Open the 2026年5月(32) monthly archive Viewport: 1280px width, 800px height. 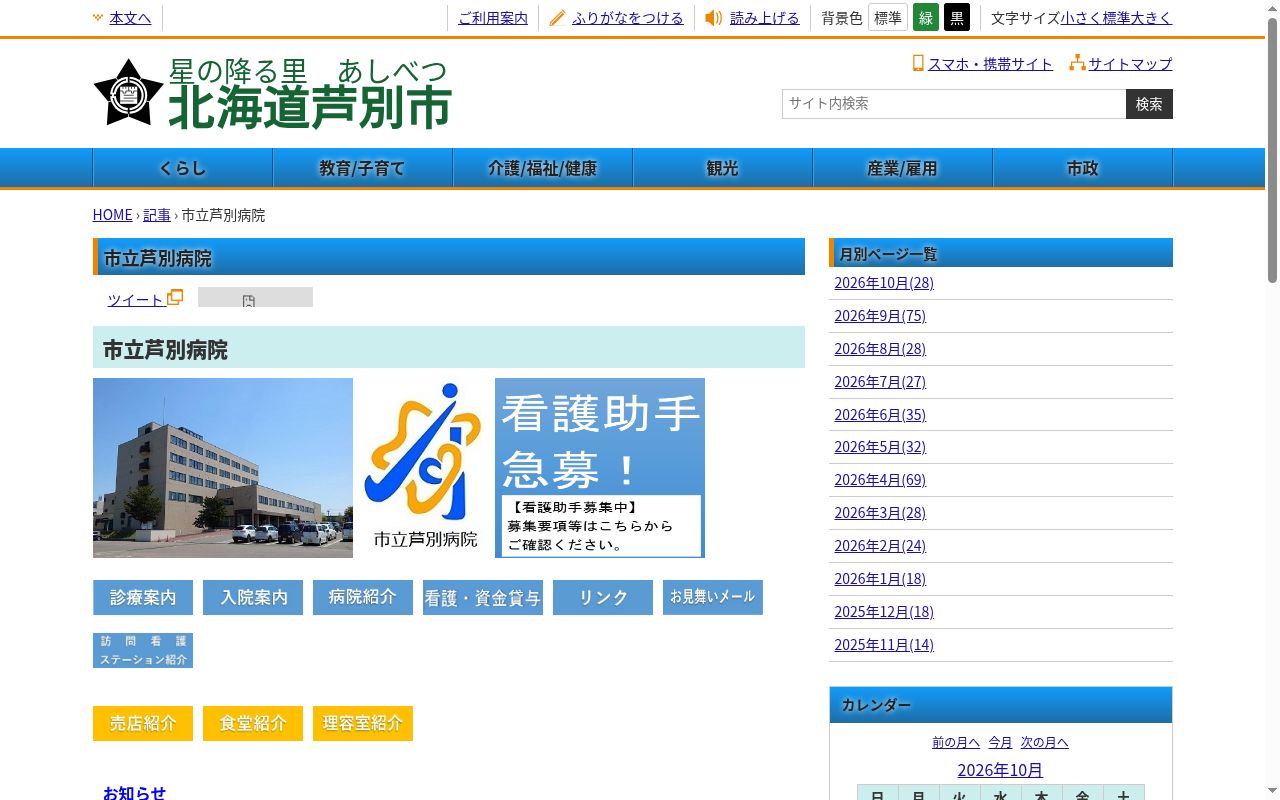coord(880,447)
